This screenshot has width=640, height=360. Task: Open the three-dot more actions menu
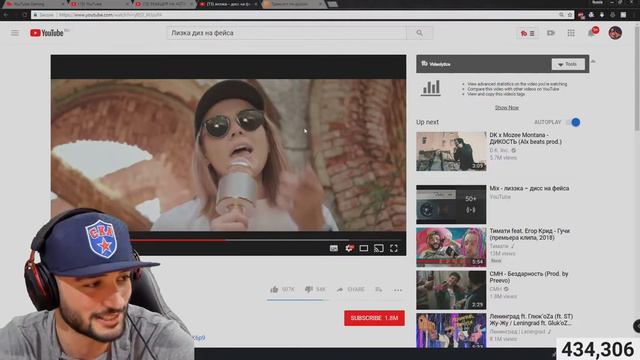398,290
